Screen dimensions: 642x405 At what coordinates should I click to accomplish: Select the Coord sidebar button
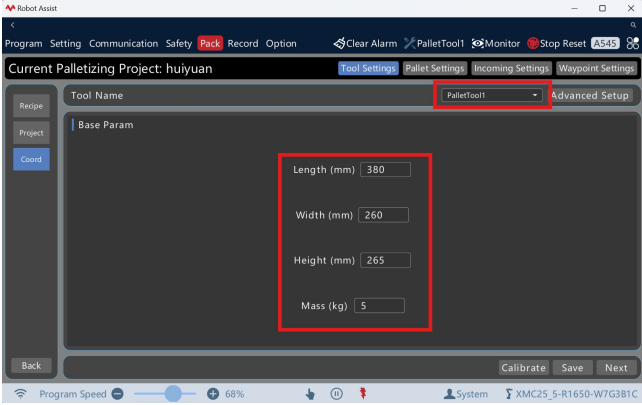coord(31,159)
